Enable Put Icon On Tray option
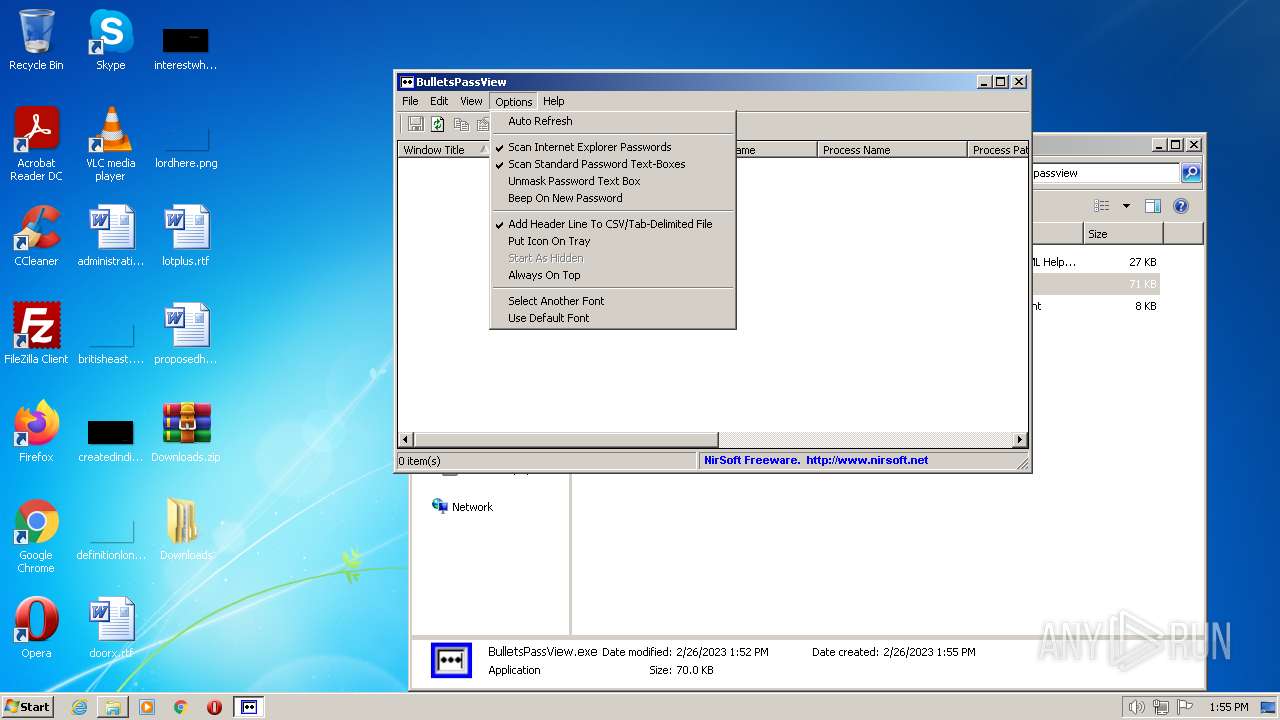Image resolution: width=1280 pixels, height=720 pixels. (549, 241)
